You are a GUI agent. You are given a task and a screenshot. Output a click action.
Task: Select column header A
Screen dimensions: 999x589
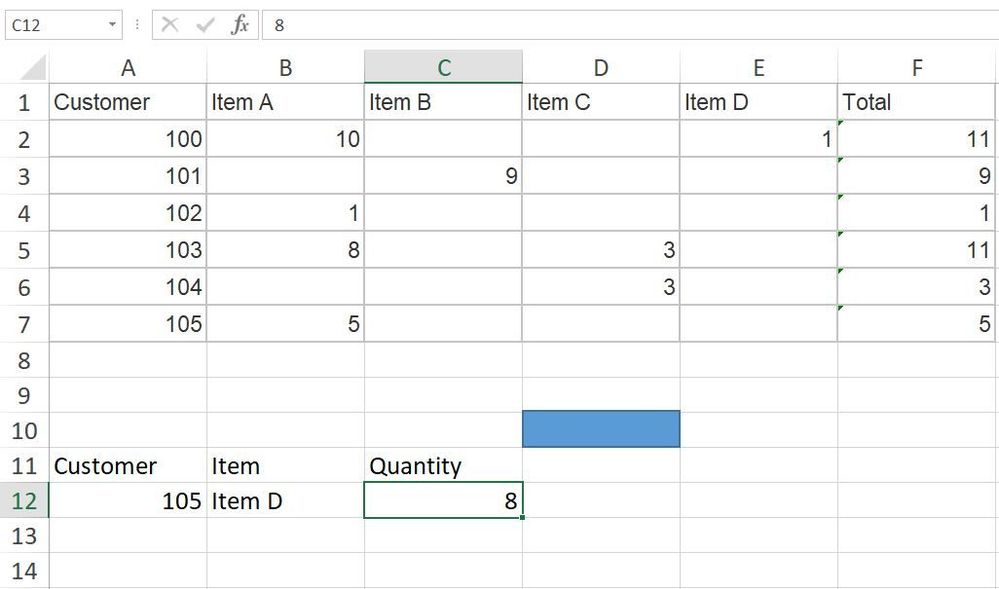128,66
